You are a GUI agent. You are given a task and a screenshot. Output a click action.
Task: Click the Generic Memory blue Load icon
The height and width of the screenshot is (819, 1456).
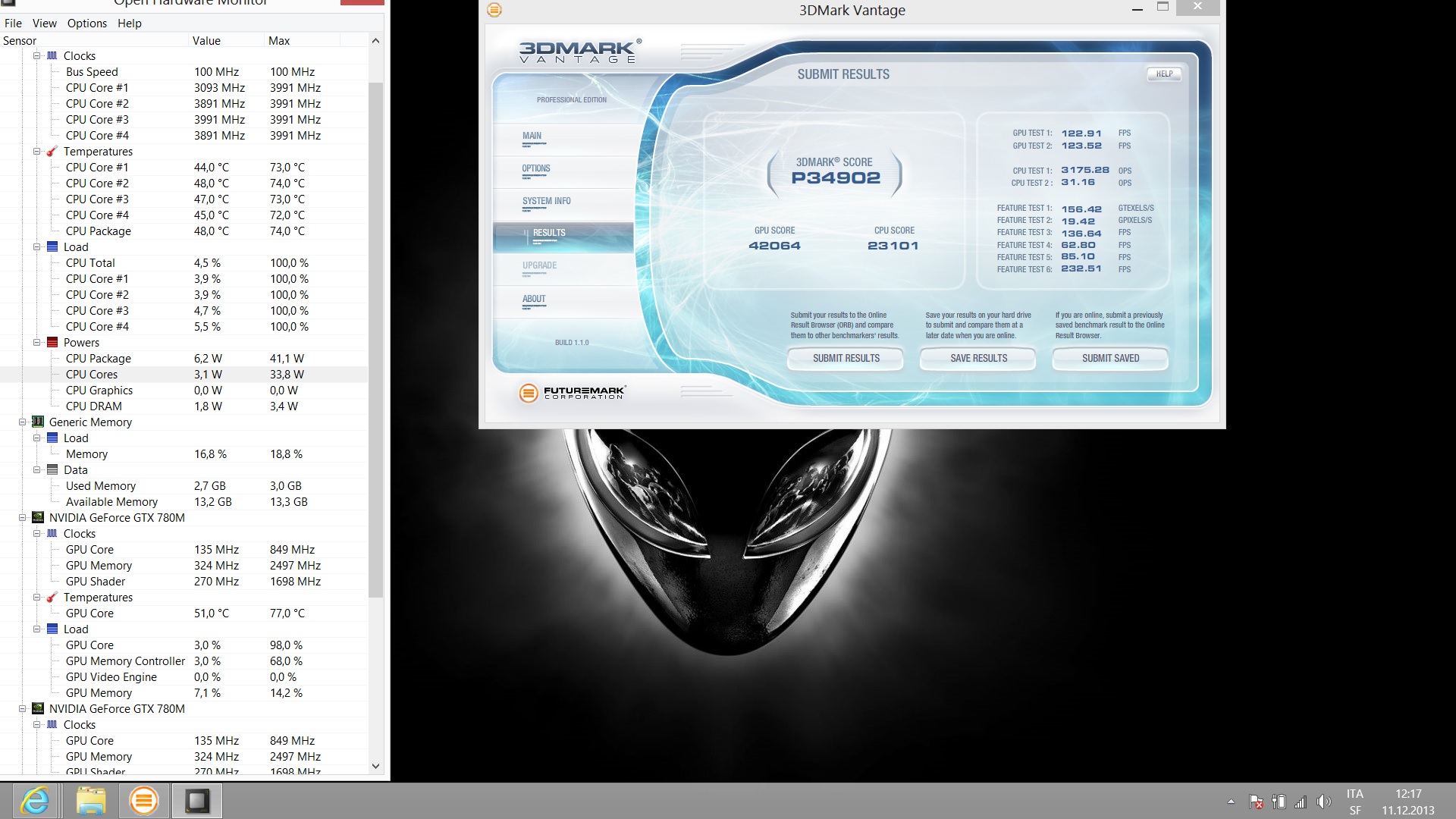click(52, 438)
